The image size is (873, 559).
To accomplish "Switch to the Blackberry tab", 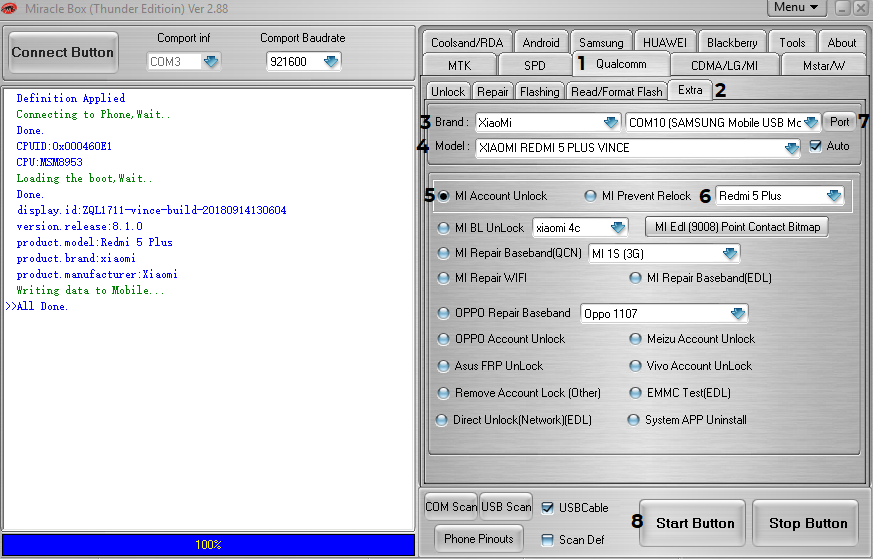I will (x=732, y=42).
